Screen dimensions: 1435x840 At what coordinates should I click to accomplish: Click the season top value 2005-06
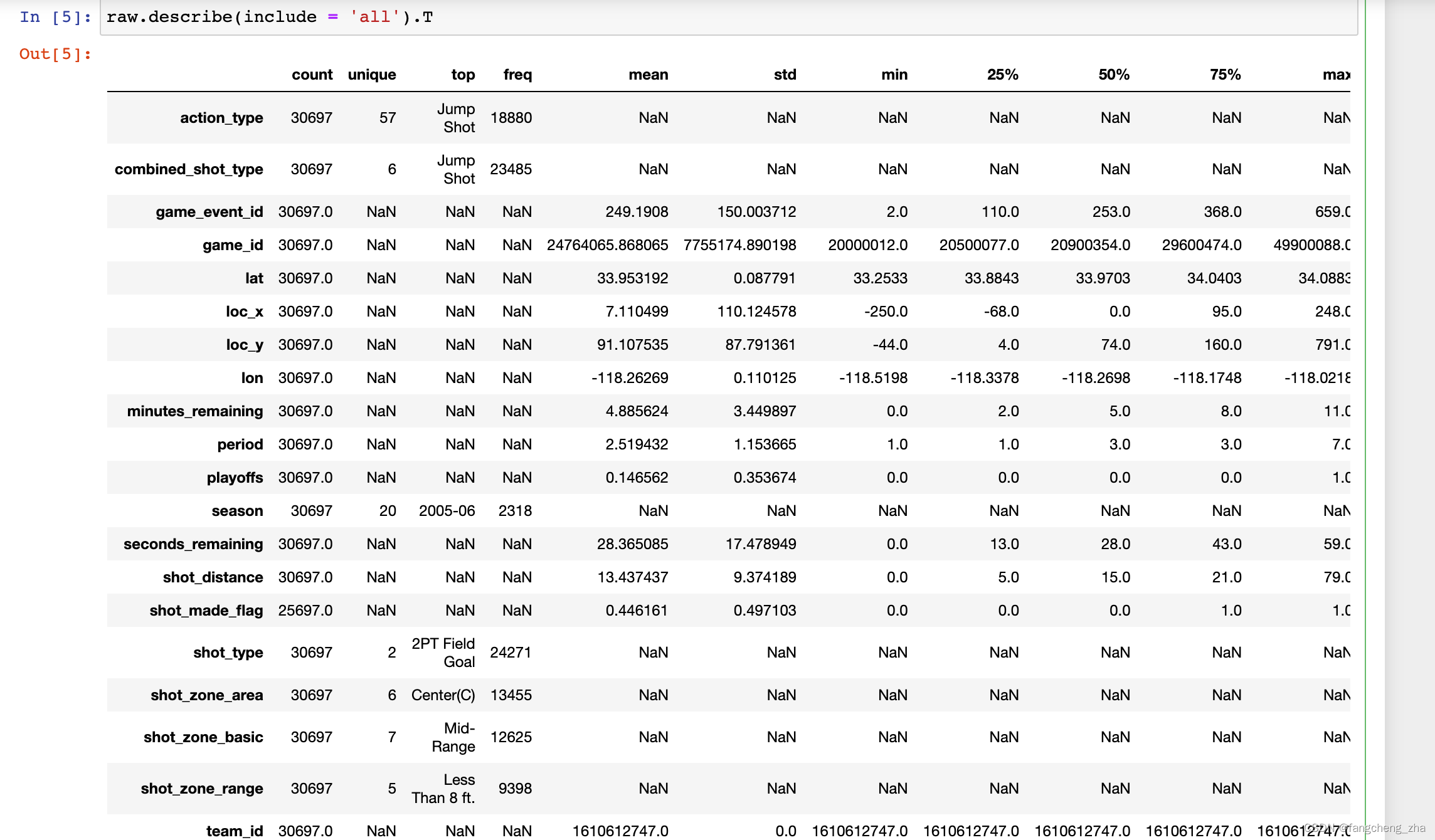(x=447, y=511)
